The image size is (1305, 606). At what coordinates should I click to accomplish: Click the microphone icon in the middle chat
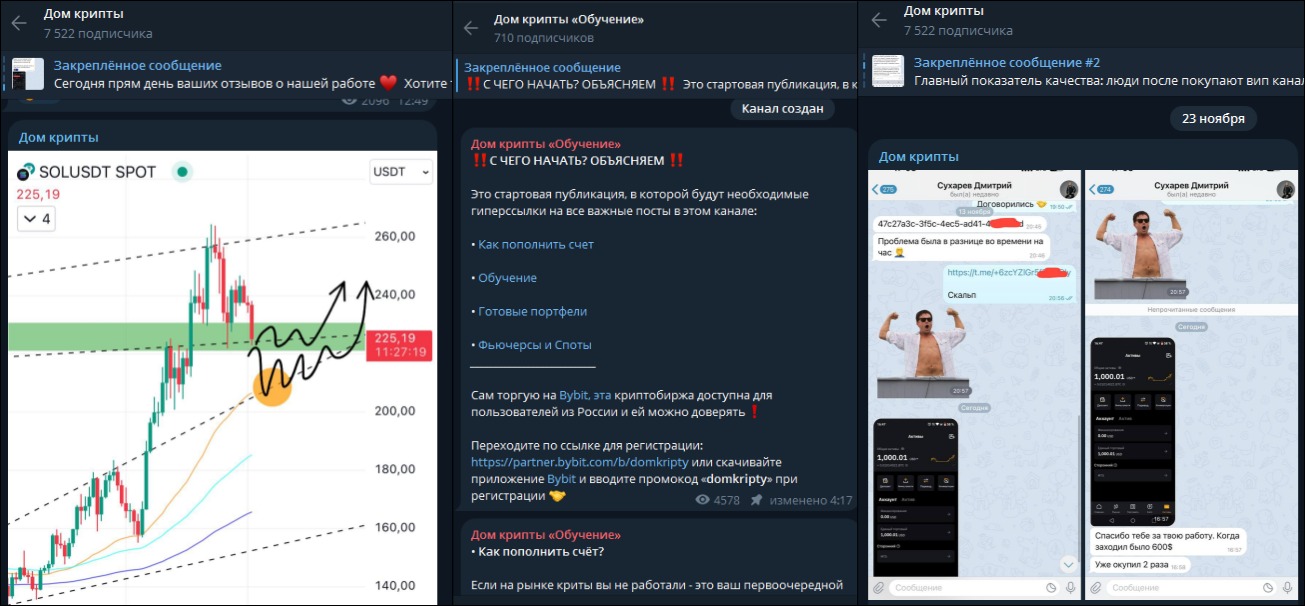(x=1071, y=588)
